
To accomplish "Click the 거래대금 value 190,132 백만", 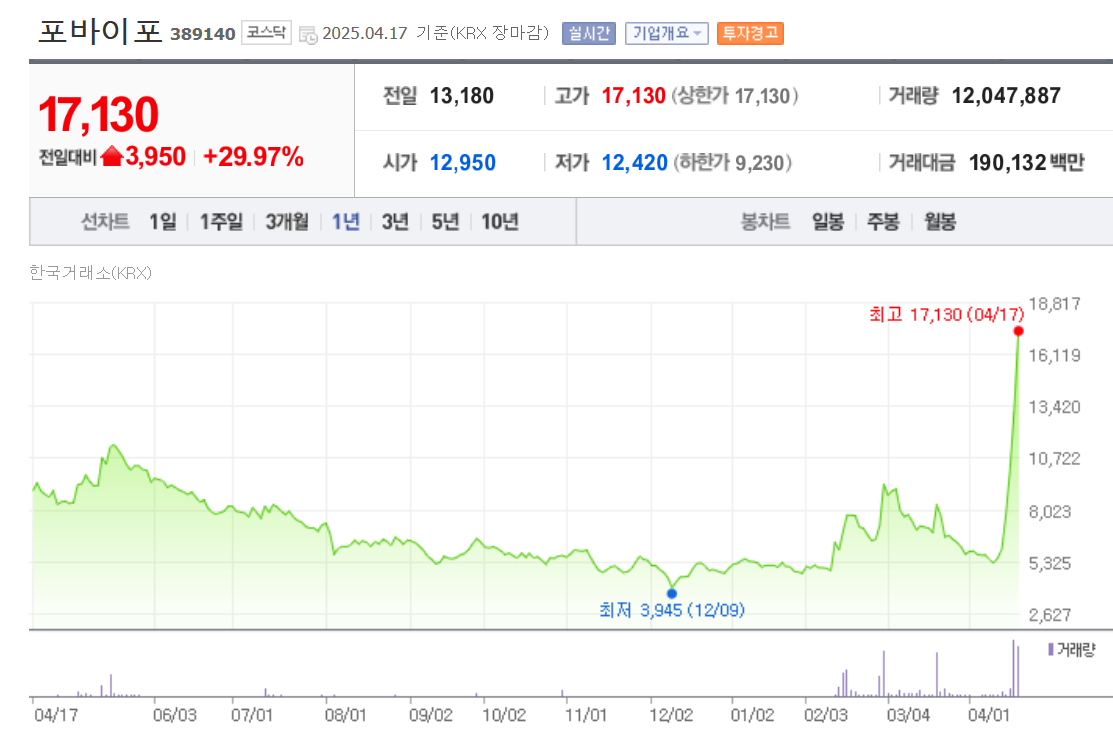I will pos(1026,163).
